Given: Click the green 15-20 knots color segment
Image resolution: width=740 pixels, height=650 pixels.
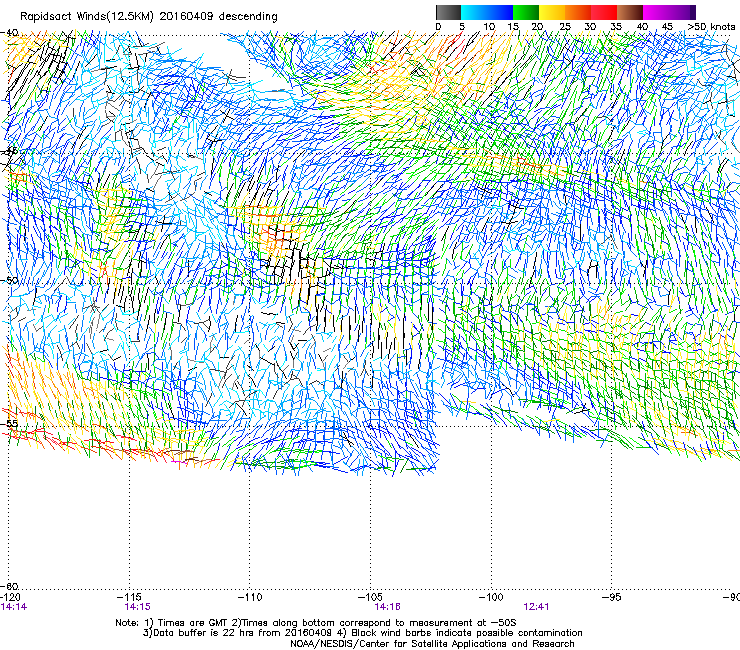Looking at the screenshot, I should coord(526,12).
